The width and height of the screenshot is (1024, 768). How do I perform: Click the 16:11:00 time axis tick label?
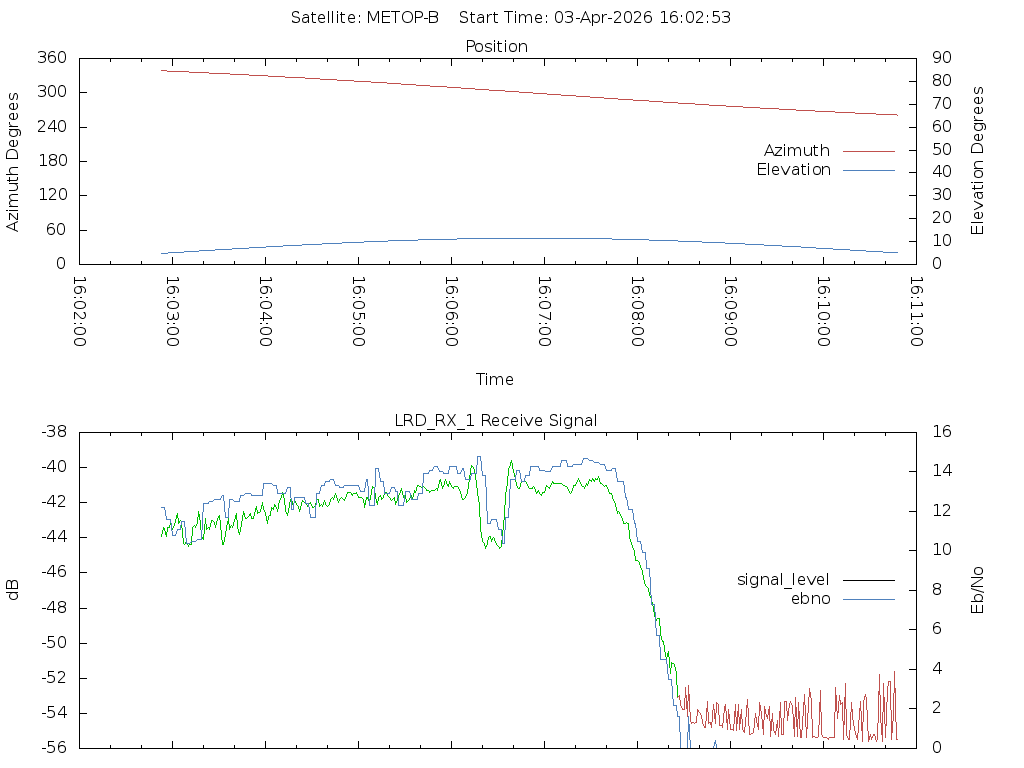pyautogui.click(x=916, y=312)
